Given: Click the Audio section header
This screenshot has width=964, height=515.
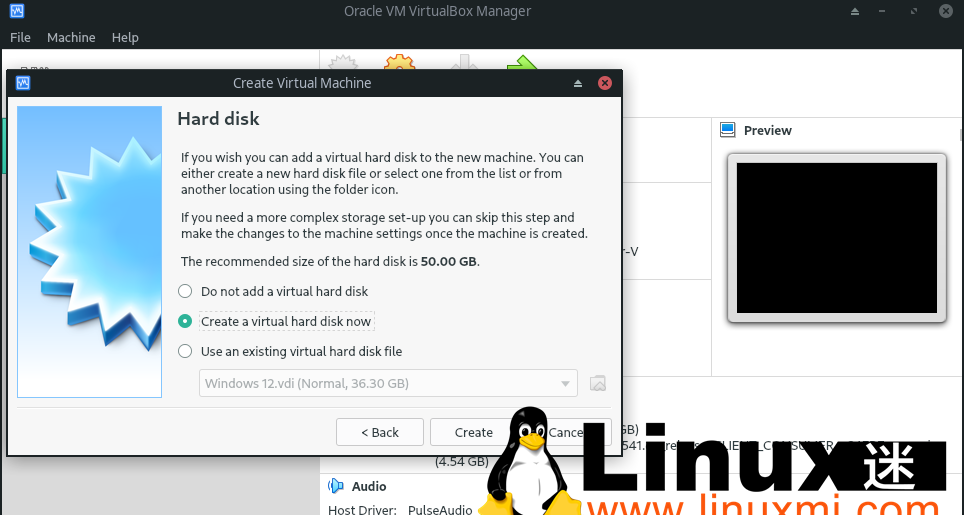Looking at the screenshot, I should click(369, 486).
